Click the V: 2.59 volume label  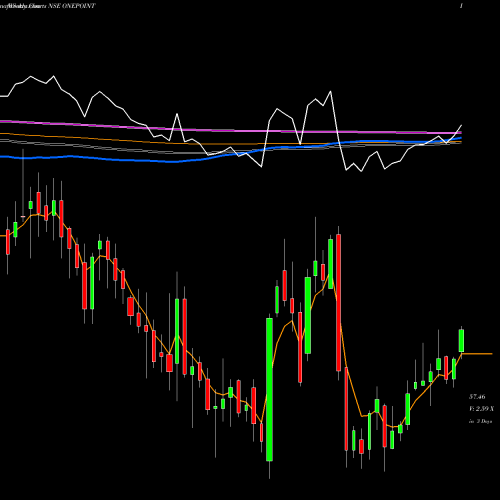(x=482, y=409)
